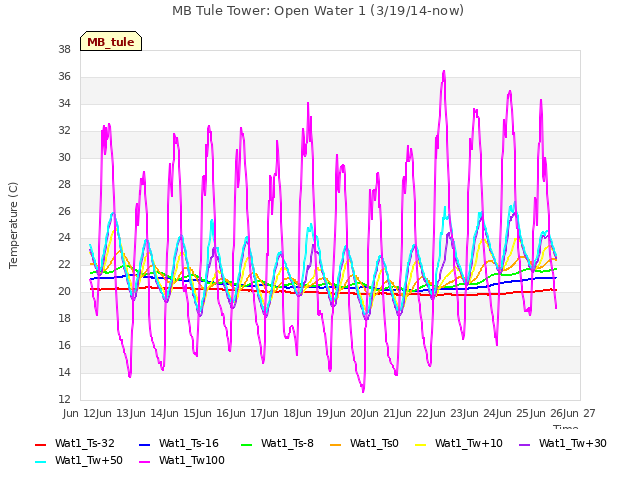640x480 pixels.
Task: Select the Wat1_Ts-8 legend label
Action: (x=287, y=443)
